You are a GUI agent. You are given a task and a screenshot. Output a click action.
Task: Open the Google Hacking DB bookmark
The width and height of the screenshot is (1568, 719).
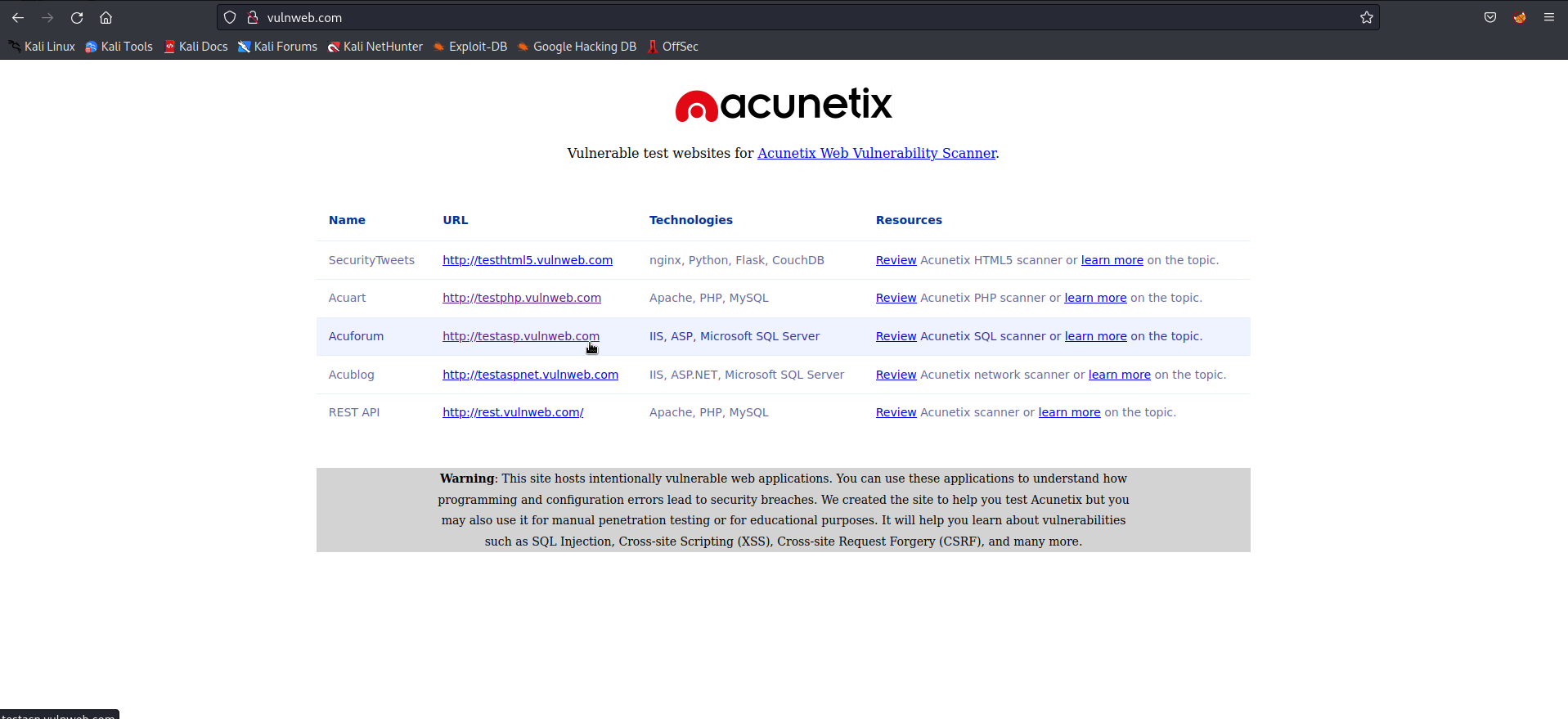click(577, 47)
